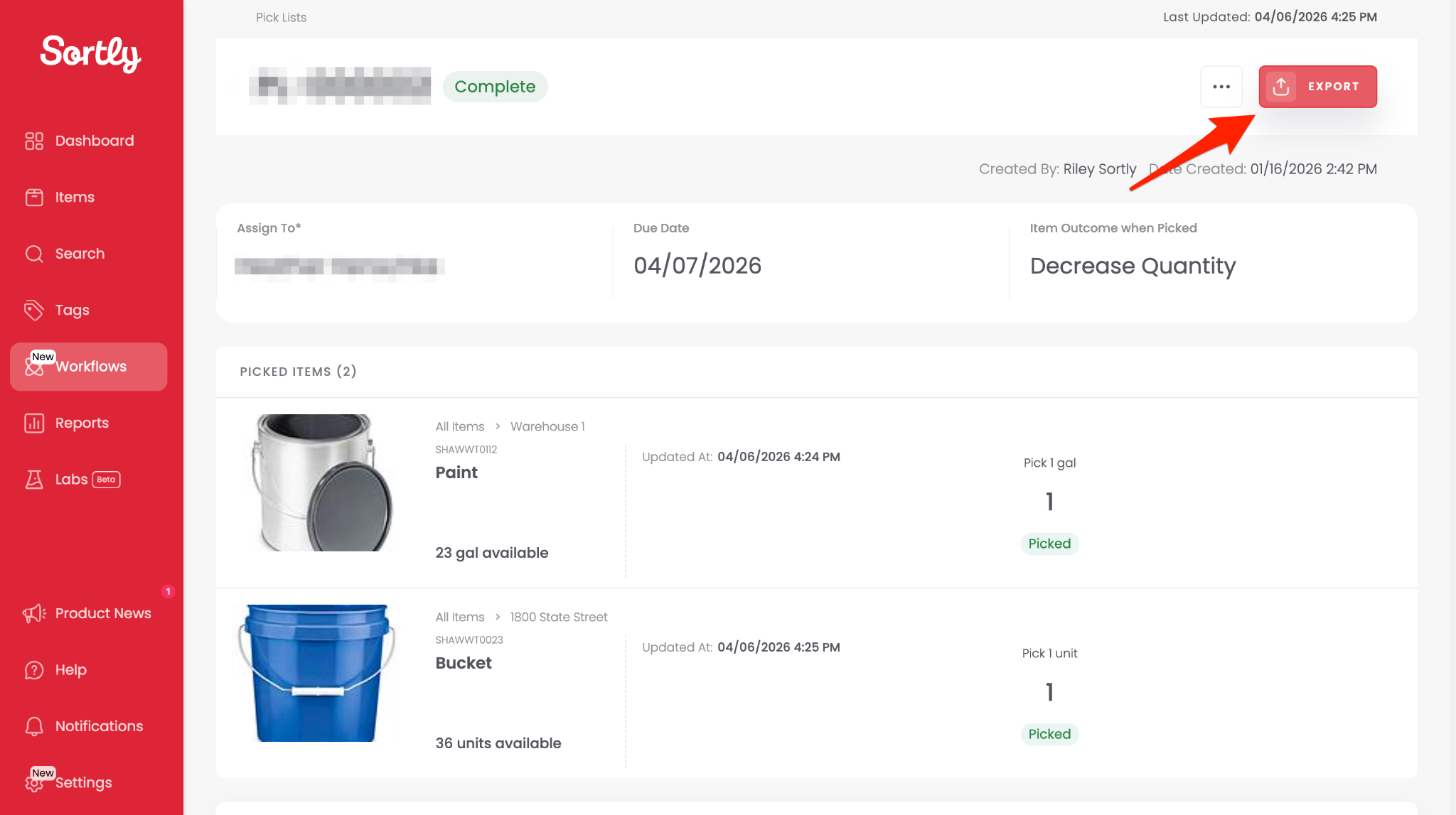Select the Workflows menu item
Screen dimensions: 1456x815
pos(89,367)
